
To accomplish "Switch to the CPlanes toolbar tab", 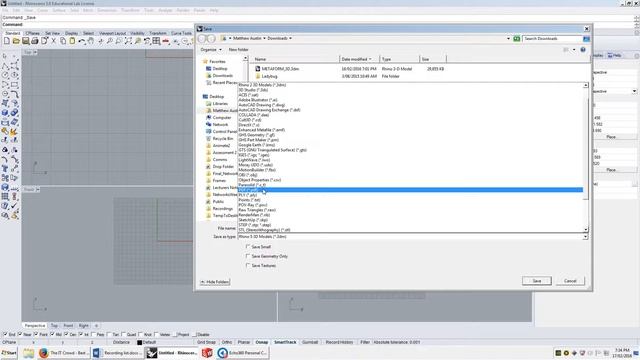I will click(33, 33).
